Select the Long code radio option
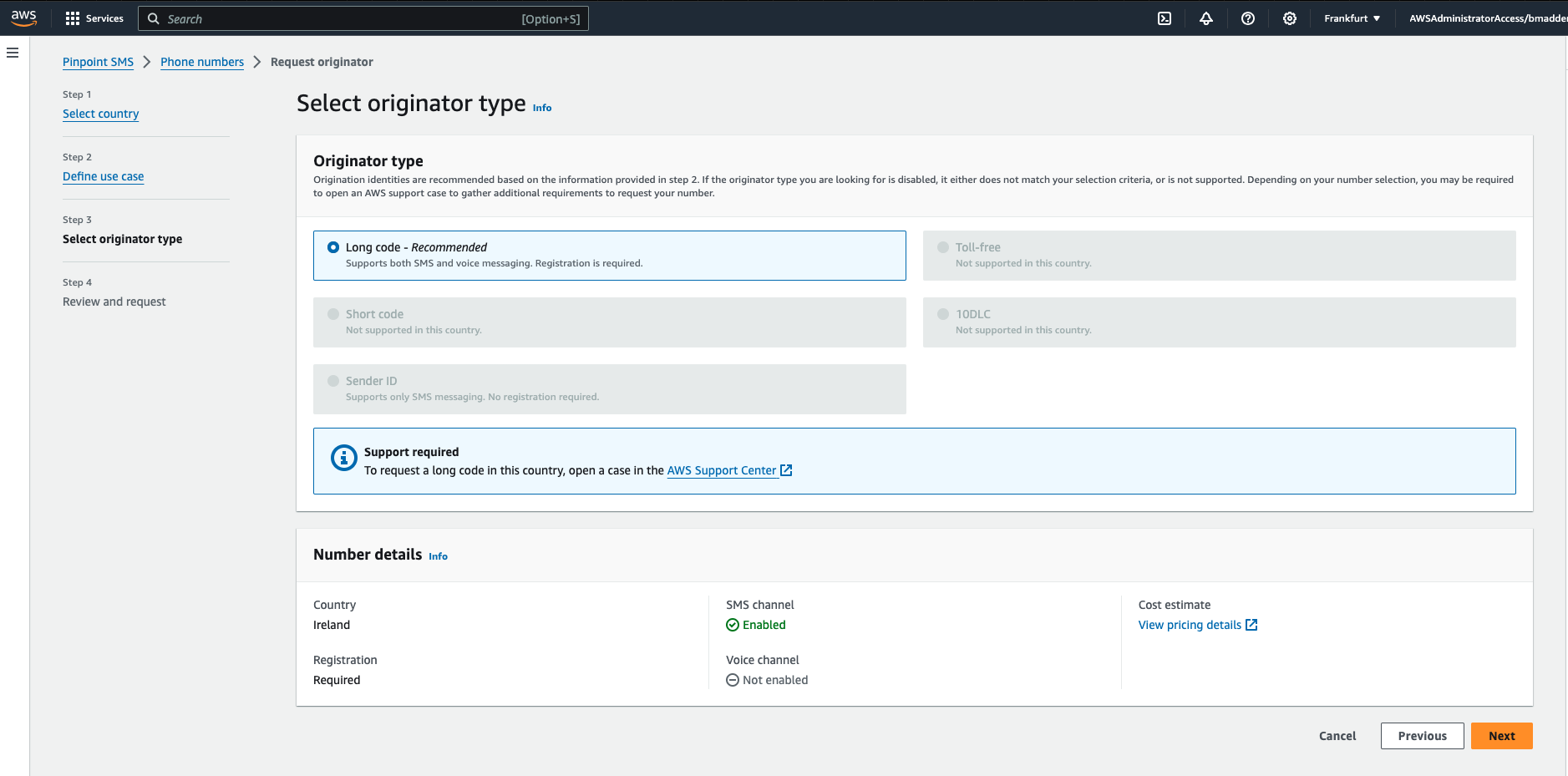1568x776 pixels. click(x=333, y=247)
